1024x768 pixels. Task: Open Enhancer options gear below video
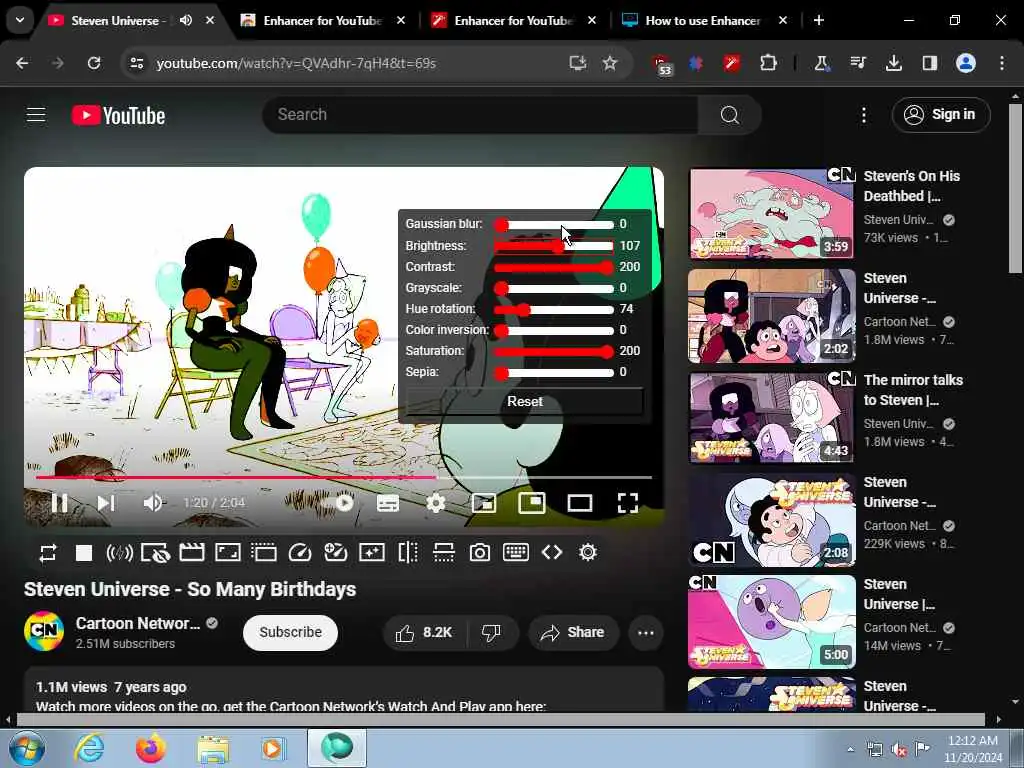pyautogui.click(x=588, y=552)
